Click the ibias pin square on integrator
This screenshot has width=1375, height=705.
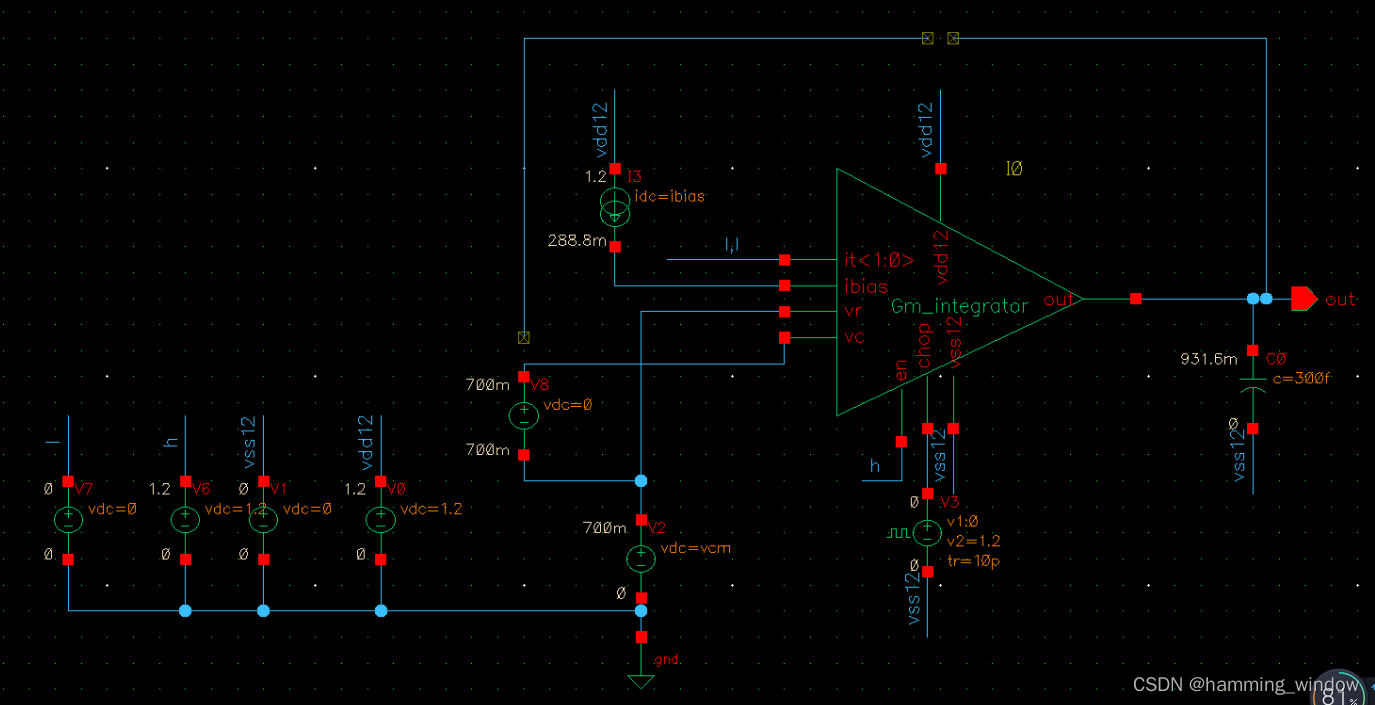coord(785,286)
